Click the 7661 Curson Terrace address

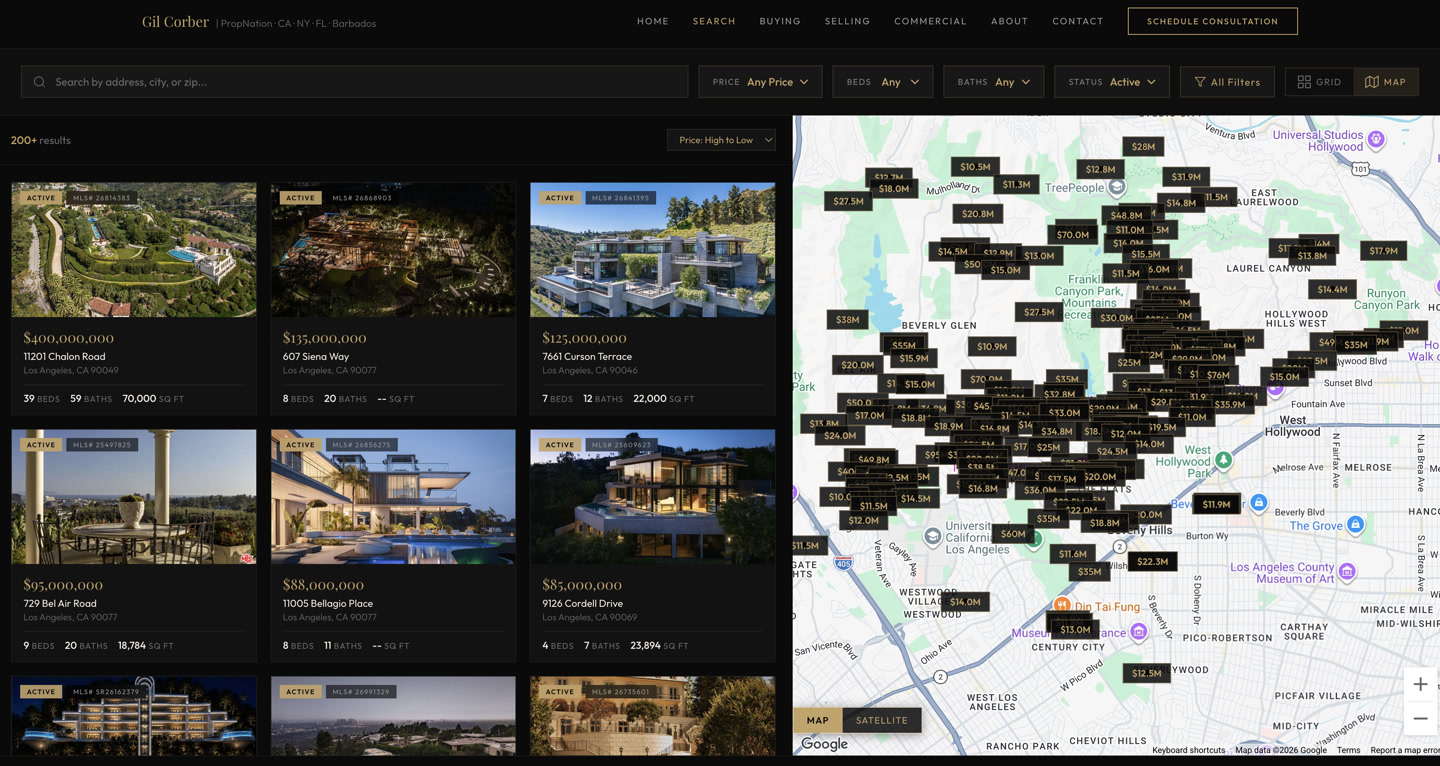click(x=587, y=356)
